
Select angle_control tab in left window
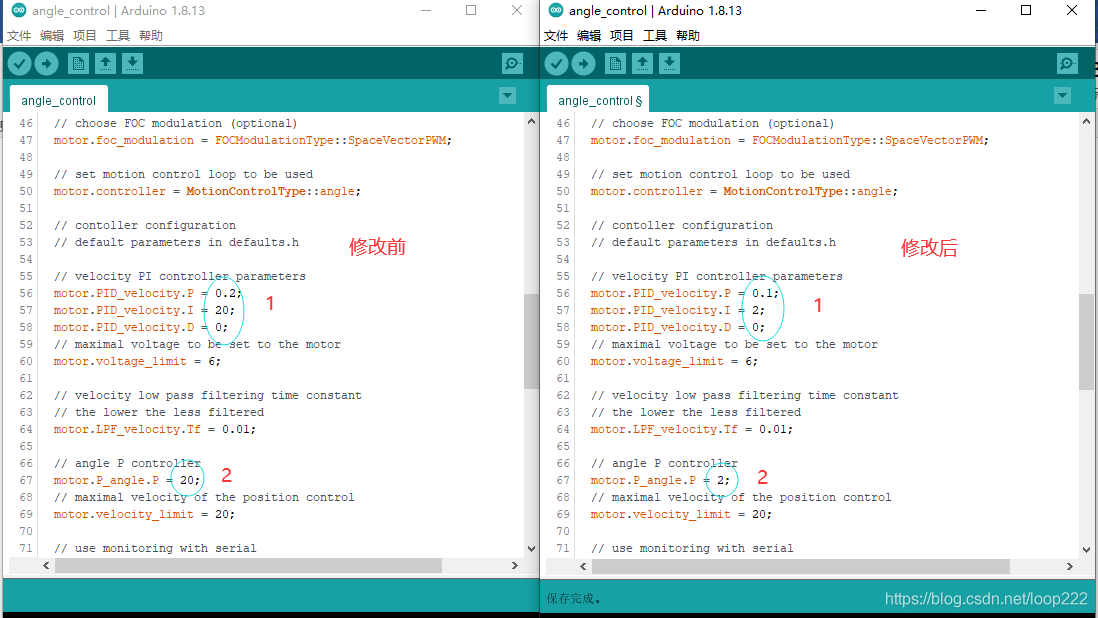pyautogui.click(x=59, y=100)
